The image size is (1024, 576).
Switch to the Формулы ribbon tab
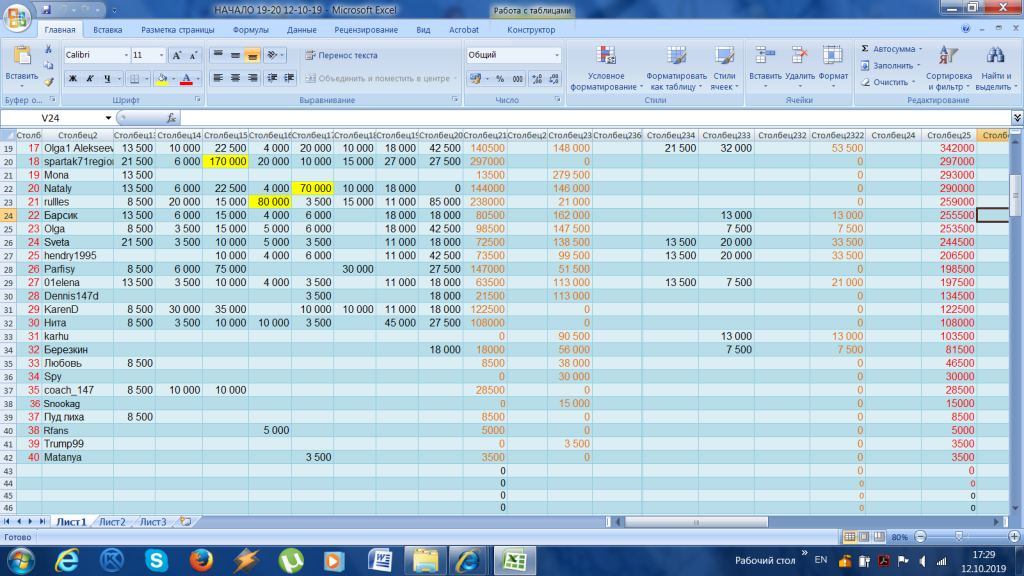(250, 30)
